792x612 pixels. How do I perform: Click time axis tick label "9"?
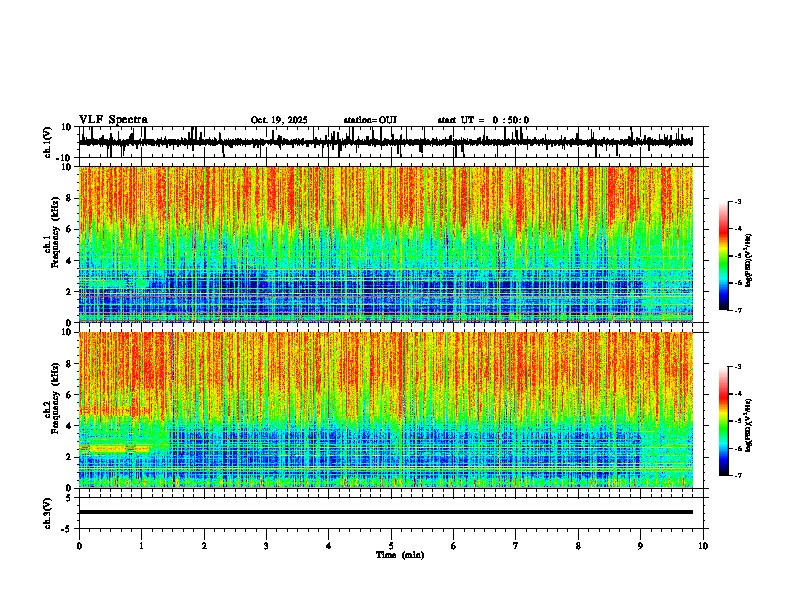[640, 546]
